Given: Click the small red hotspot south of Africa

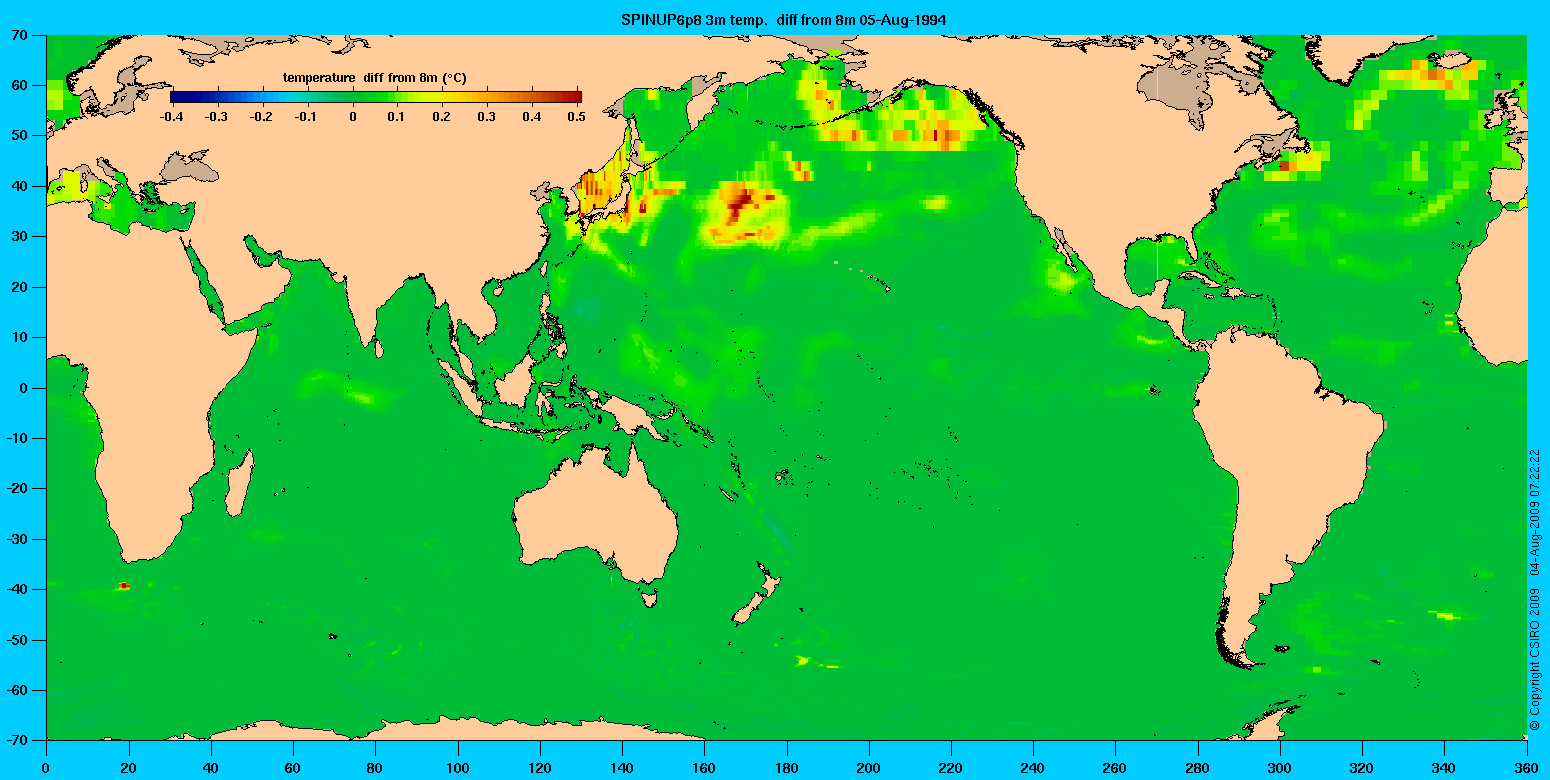Looking at the screenshot, I should click(124, 586).
